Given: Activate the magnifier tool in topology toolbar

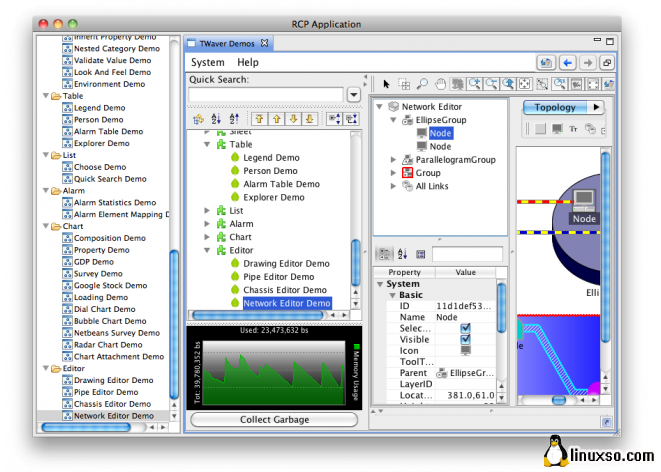Looking at the screenshot, I should pos(422,84).
